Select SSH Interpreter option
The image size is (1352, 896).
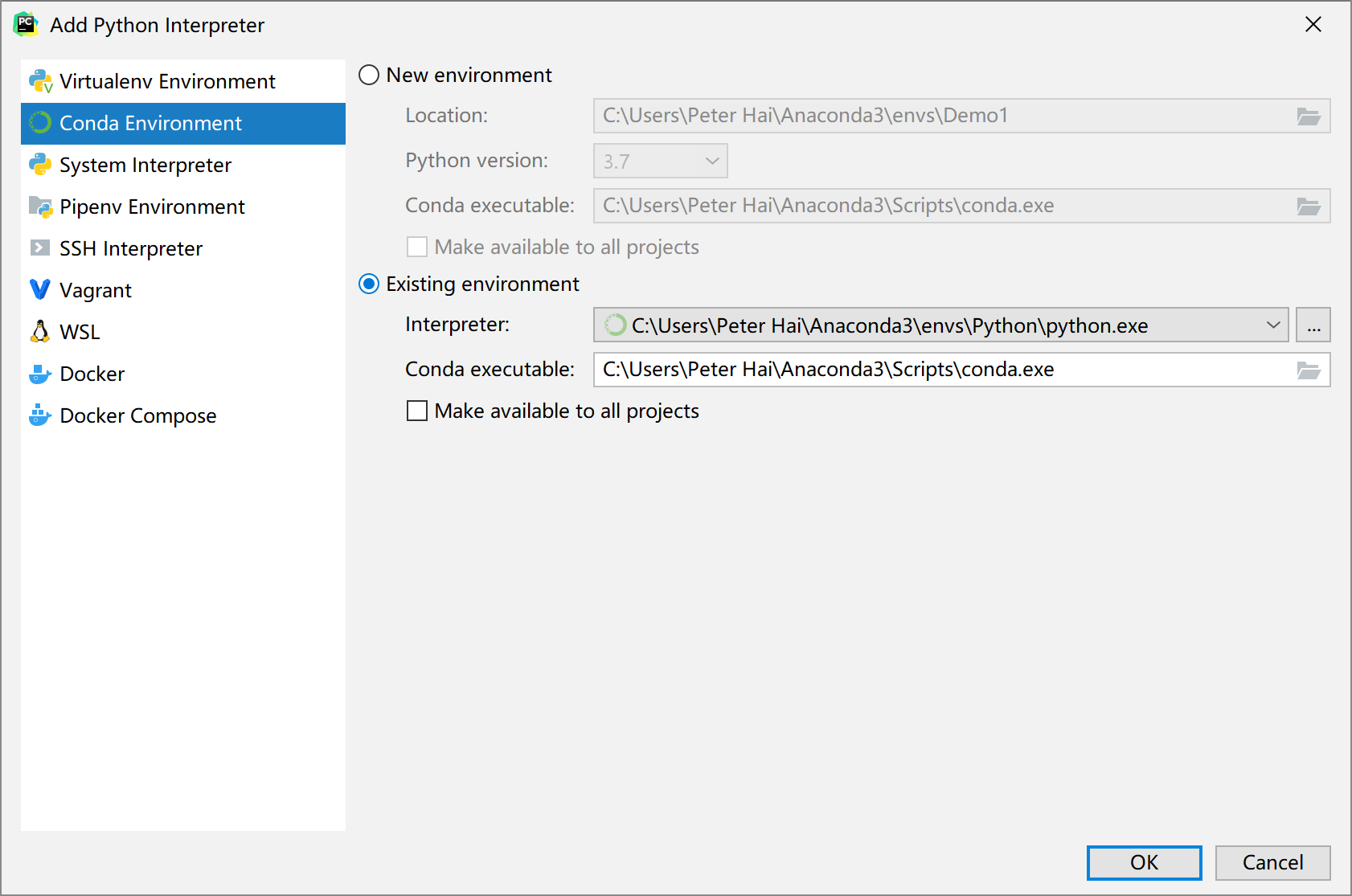(x=183, y=248)
